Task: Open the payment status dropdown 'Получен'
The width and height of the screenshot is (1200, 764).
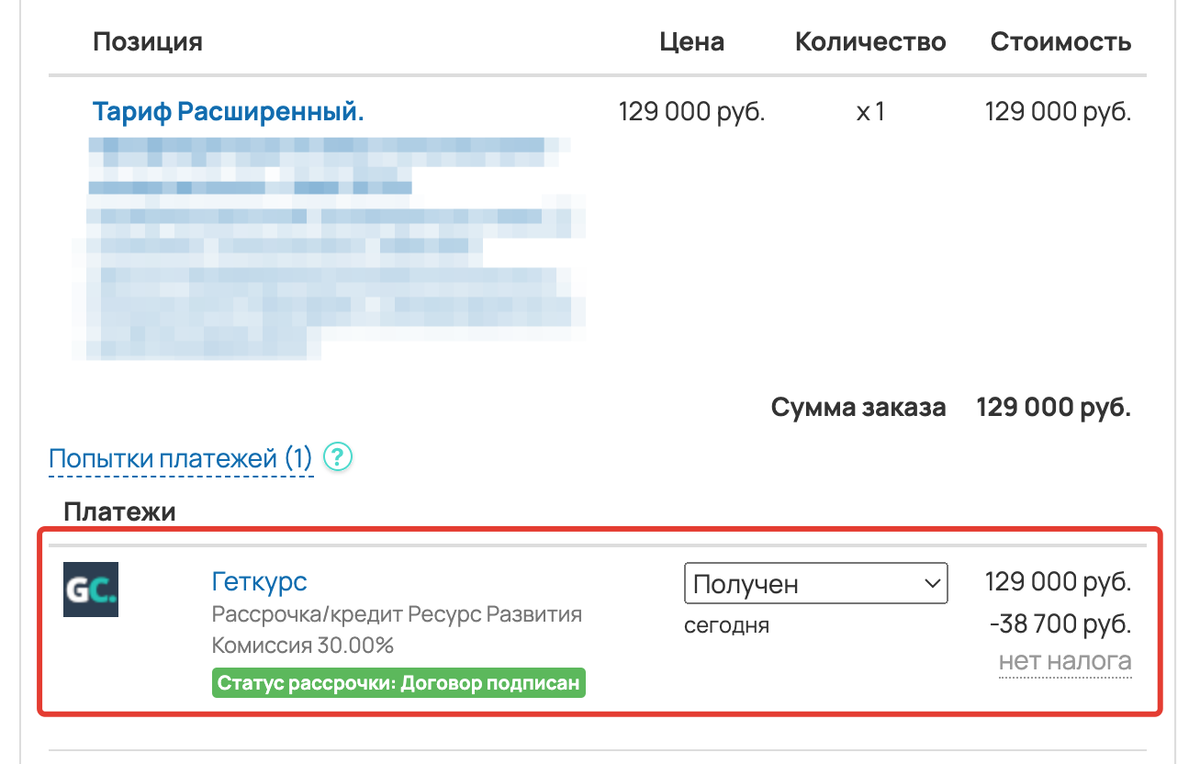Action: tap(816, 584)
